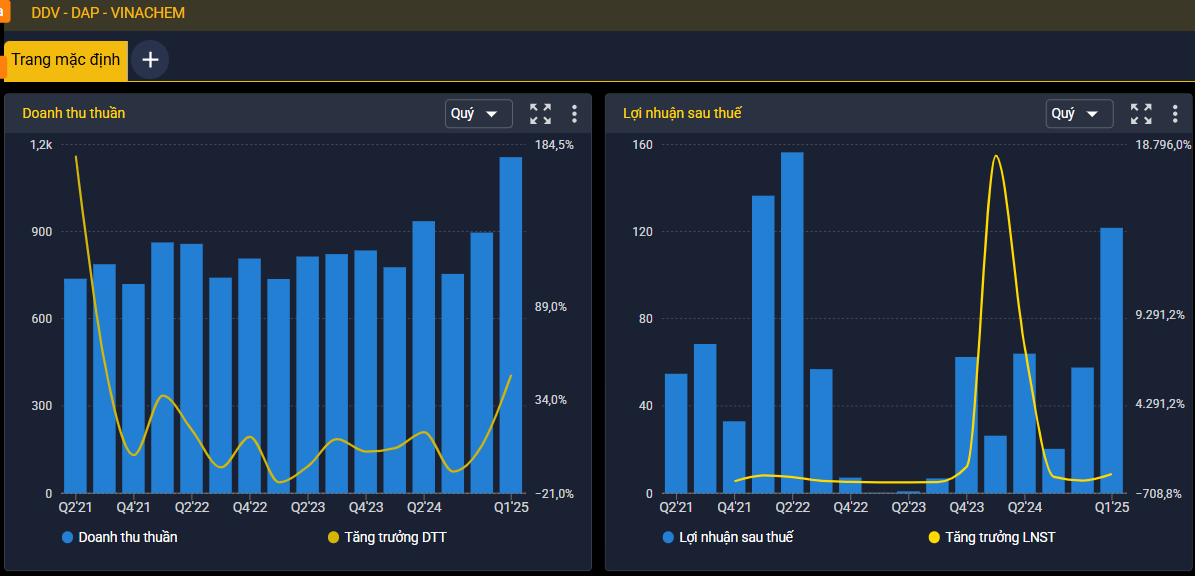Click yellow growth line peak in profit chart
This screenshot has height=576, width=1195.
[996, 156]
